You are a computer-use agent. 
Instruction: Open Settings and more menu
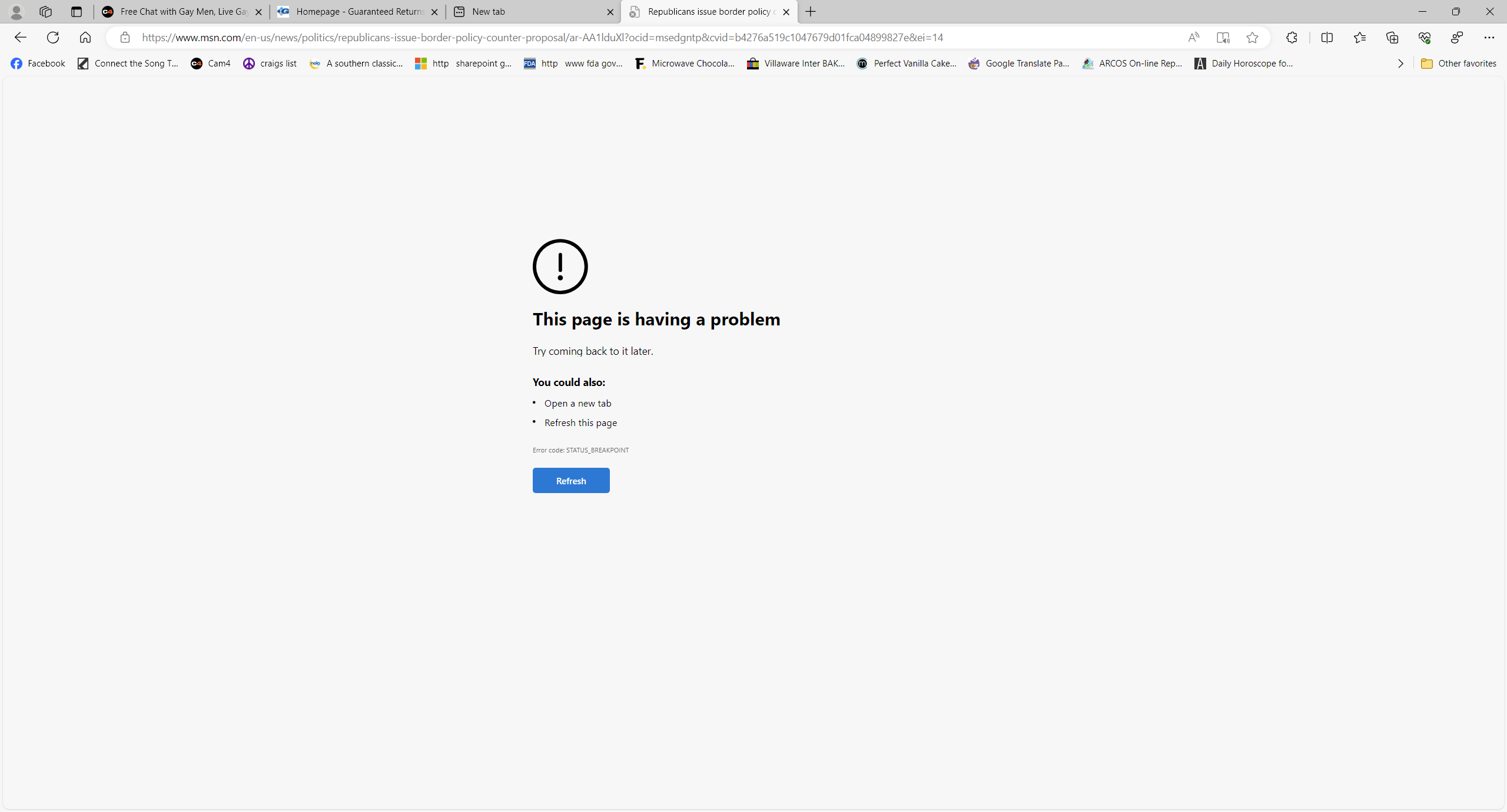click(1489, 38)
